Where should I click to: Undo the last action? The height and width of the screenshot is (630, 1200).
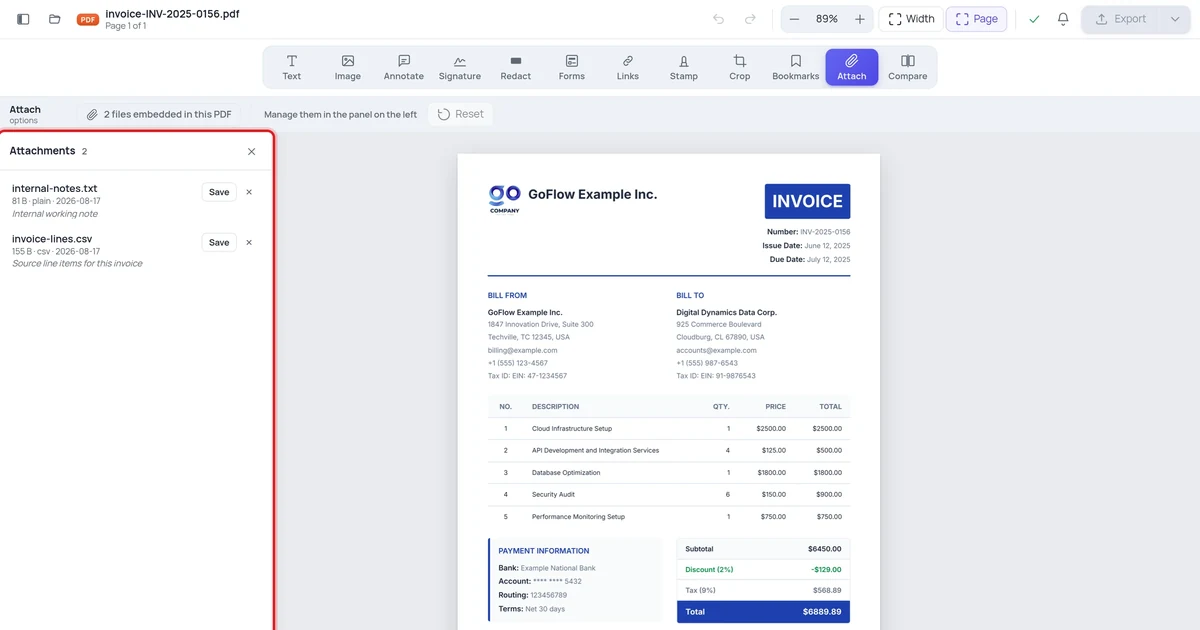pyautogui.click(x=718, y=19)
